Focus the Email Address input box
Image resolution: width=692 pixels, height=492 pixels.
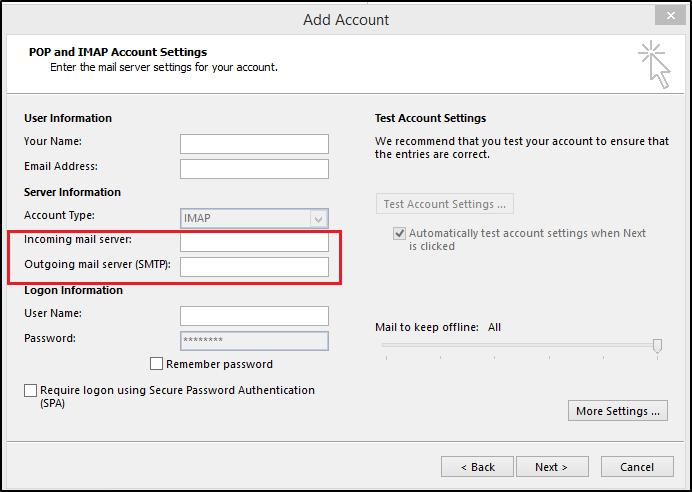pyautogui.click(x=254, y=168)
